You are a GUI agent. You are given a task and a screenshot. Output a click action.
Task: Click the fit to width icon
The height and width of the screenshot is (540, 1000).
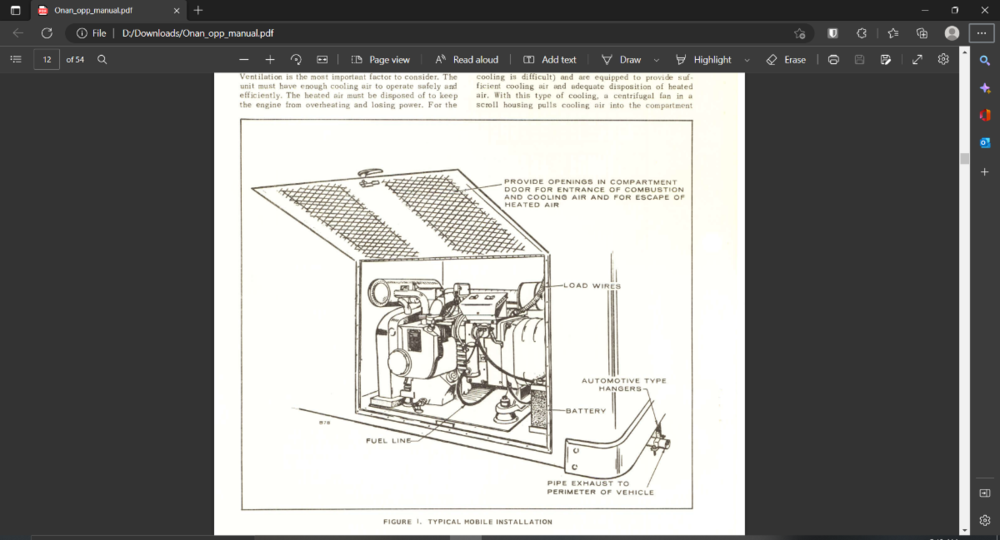click(x=322, y=60)
